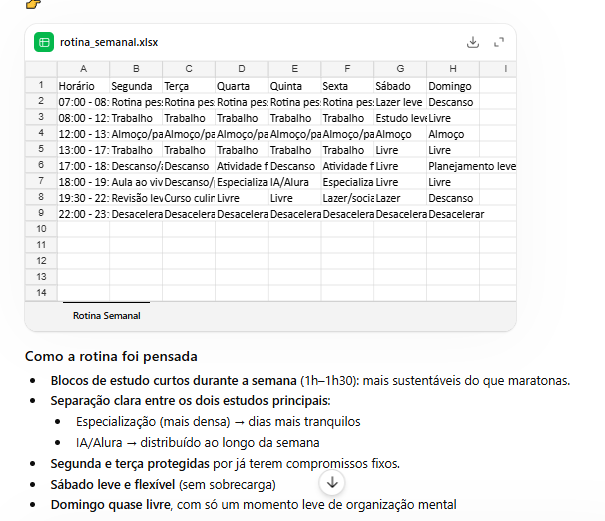Screen dimensions: 605x521
Task: Select the Planejamento leve cell
Action: [x=453, y=166]
